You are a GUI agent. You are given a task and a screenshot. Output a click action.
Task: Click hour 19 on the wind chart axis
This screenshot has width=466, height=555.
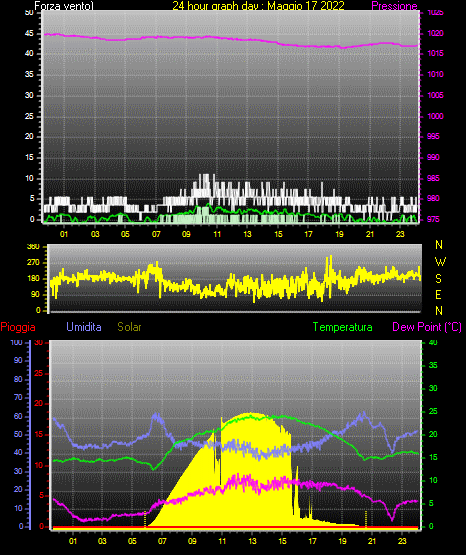339,234
